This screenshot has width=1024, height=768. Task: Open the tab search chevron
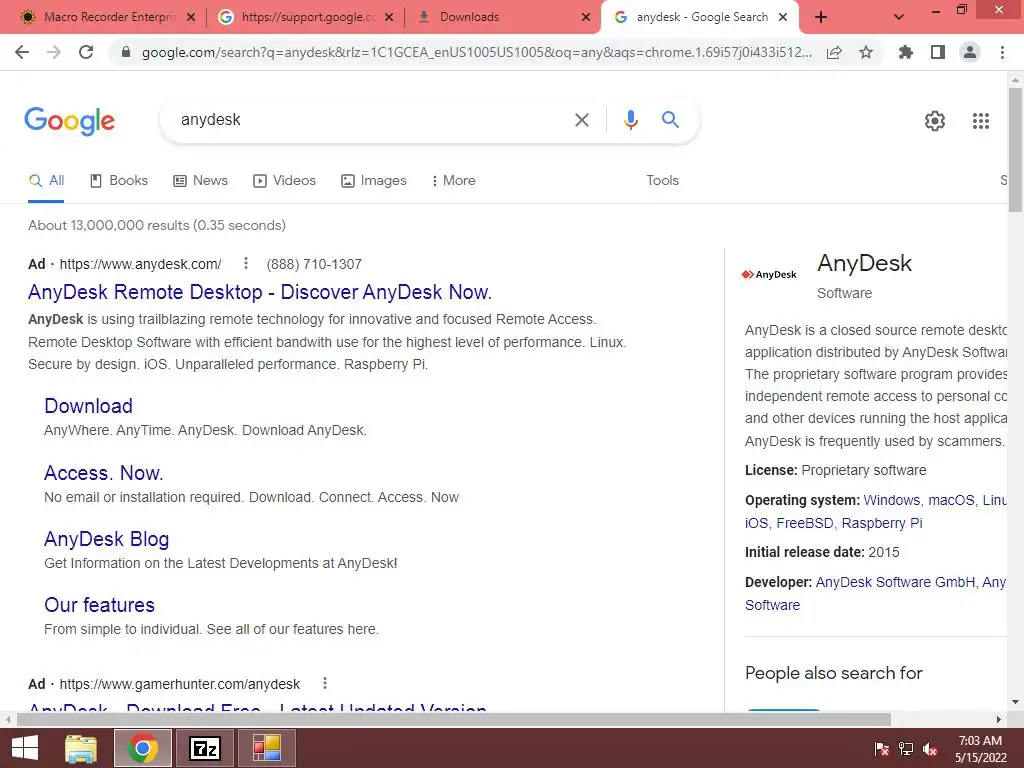899,17
